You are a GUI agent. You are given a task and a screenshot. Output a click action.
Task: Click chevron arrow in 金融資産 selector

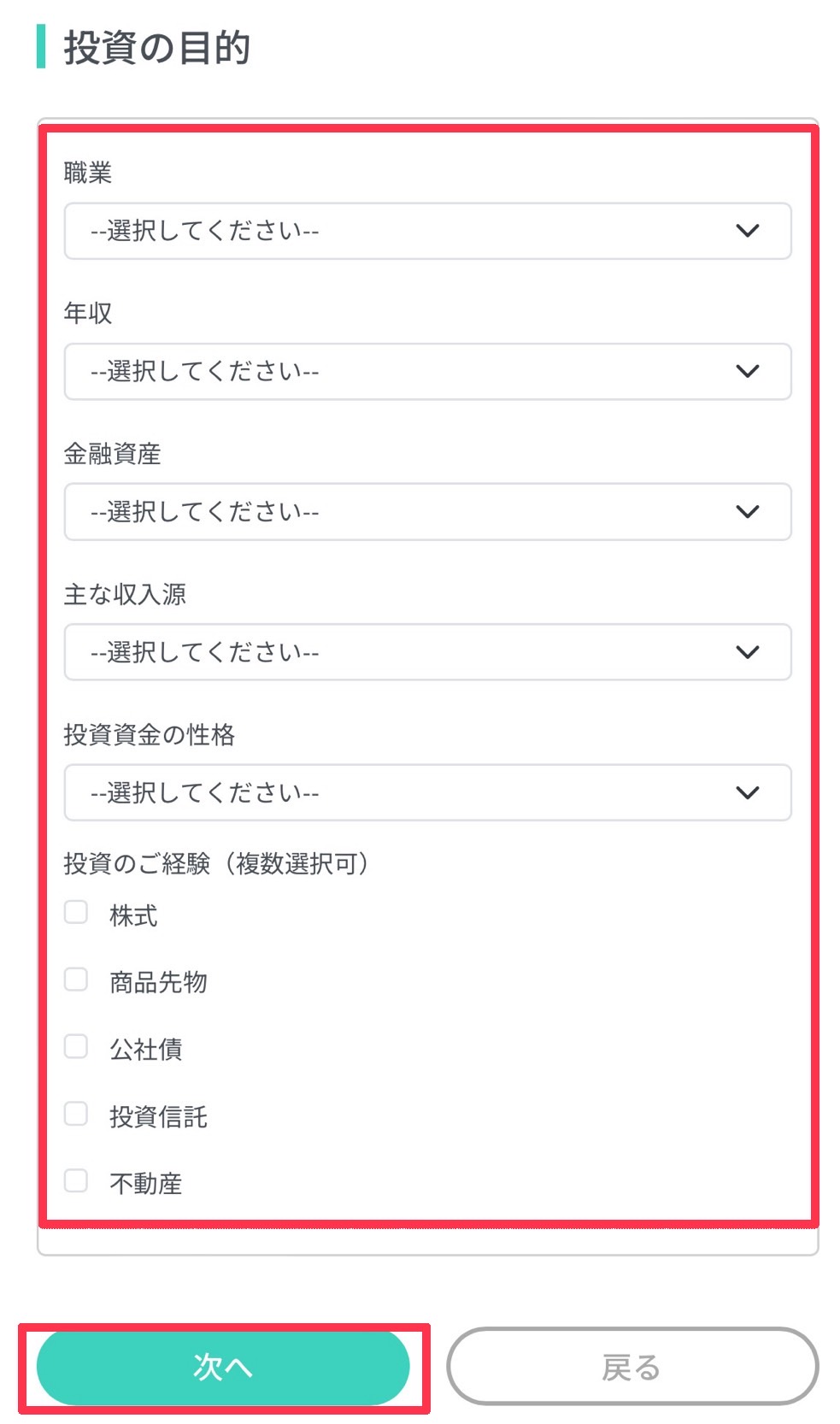pos(747,511)
